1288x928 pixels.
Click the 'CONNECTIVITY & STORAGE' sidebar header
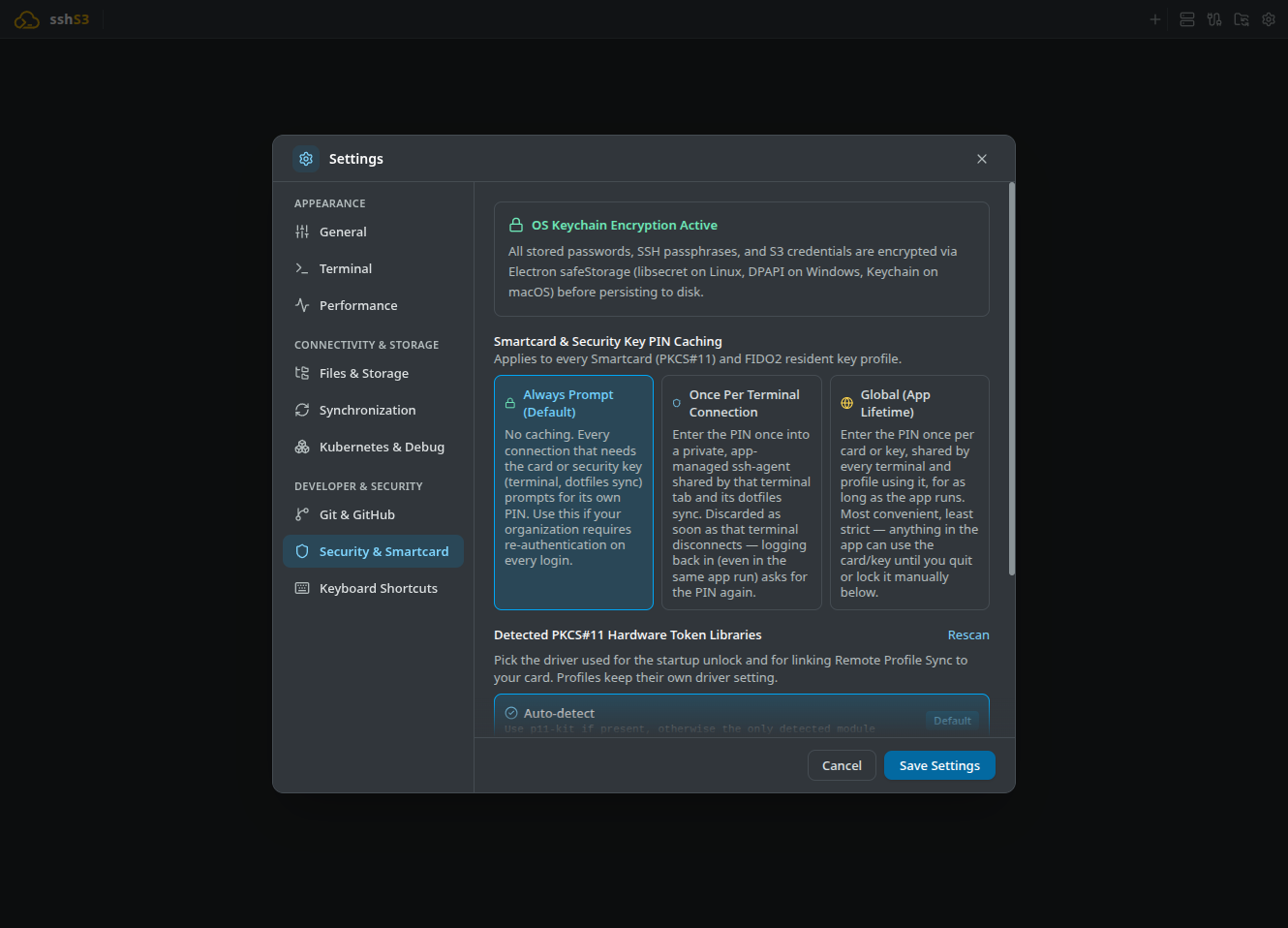[x=366, y=345]
